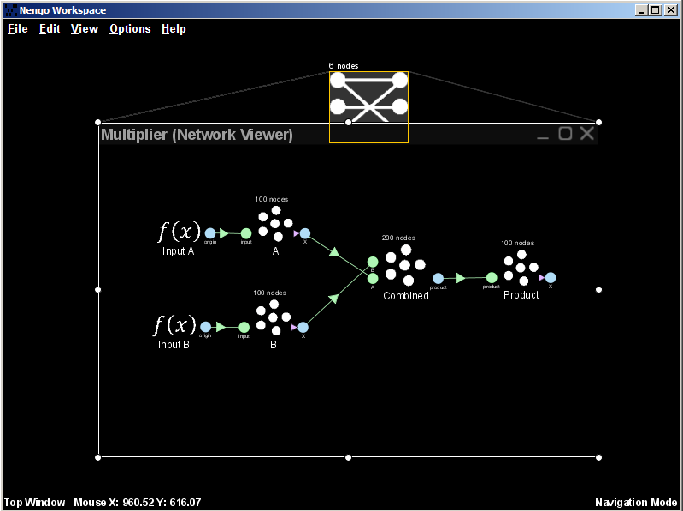Click the '200 nodes' label above Combined

(399, 238)
